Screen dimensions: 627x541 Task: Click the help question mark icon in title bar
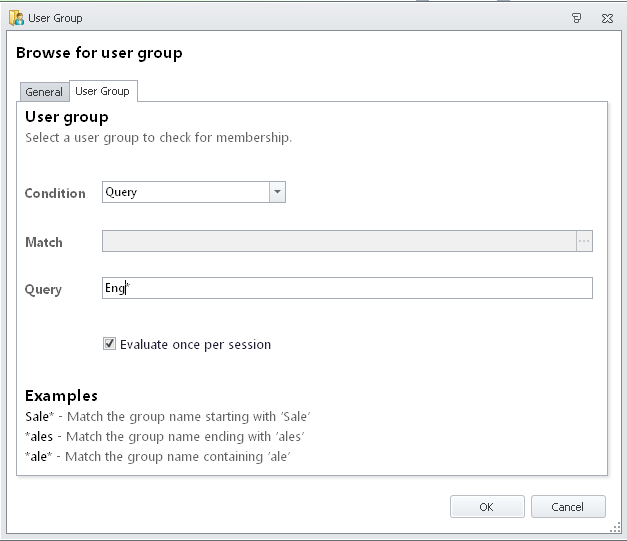tap(576, 18)
